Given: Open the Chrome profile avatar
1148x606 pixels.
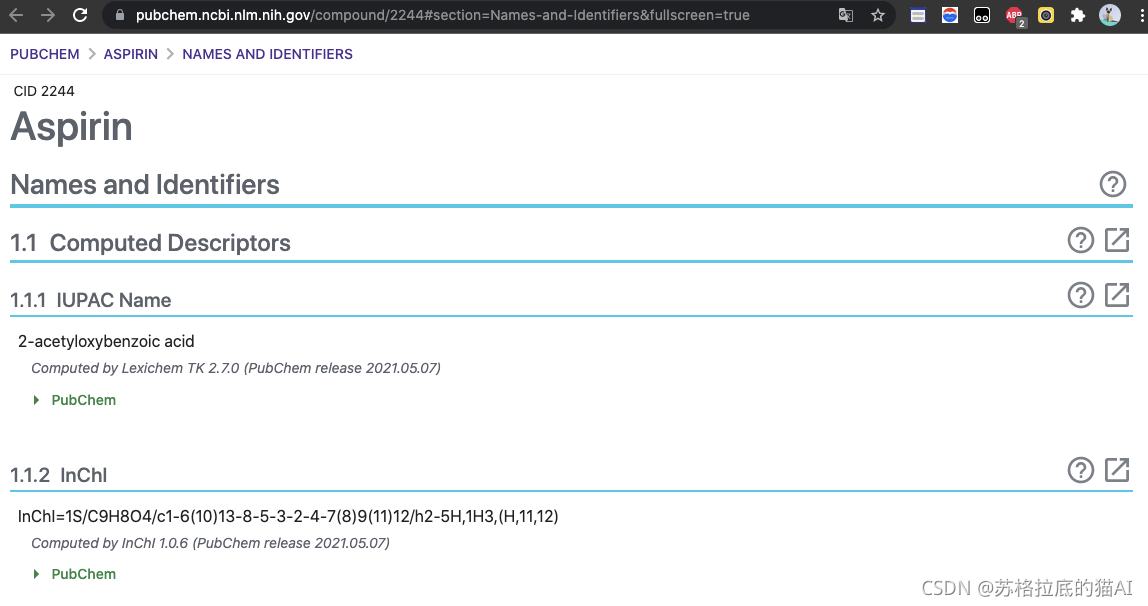Looking at the screenshot, I should [x=1110, y=15].
